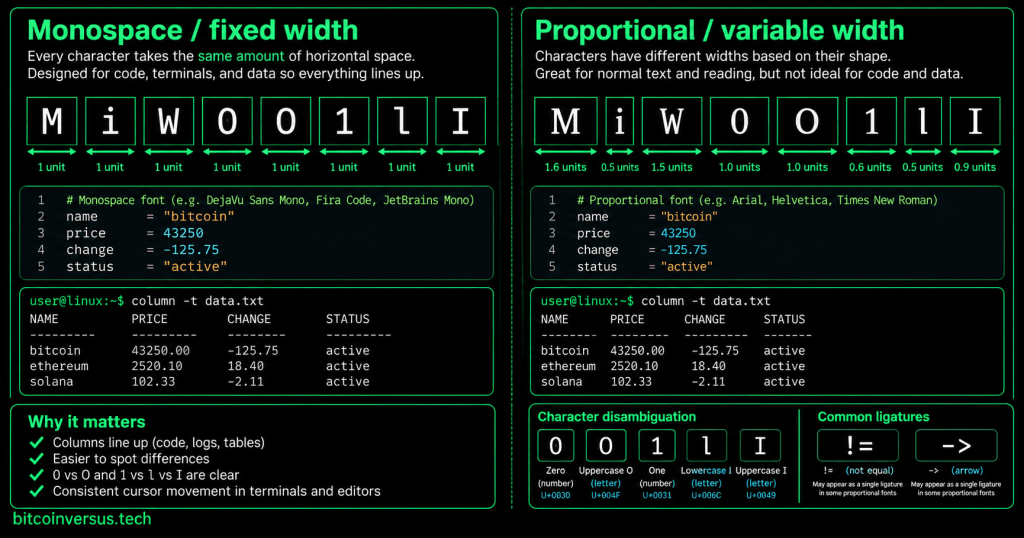The image size is (1024, 538).
Task: Click the "1 unit" label under monospace M
Action: [x=52, y=167]
